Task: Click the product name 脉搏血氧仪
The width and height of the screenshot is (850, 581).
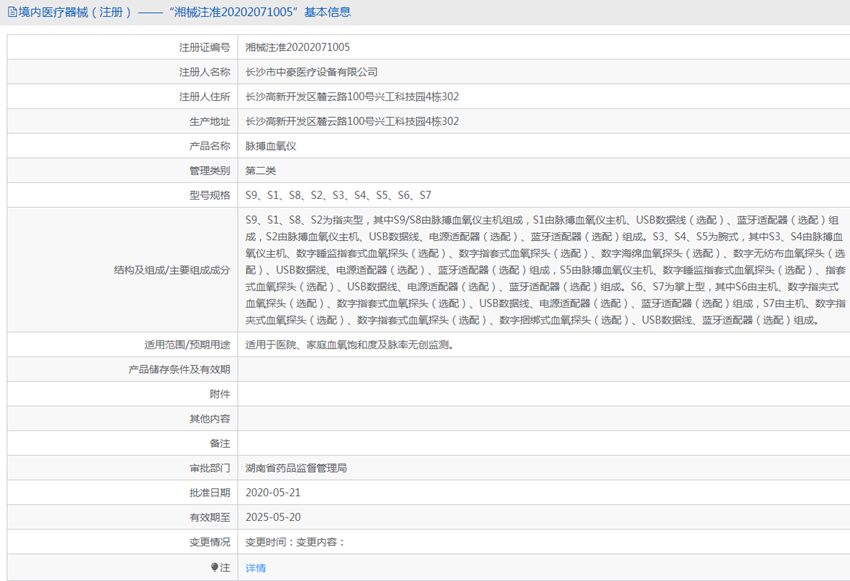Action: point(271,146)
